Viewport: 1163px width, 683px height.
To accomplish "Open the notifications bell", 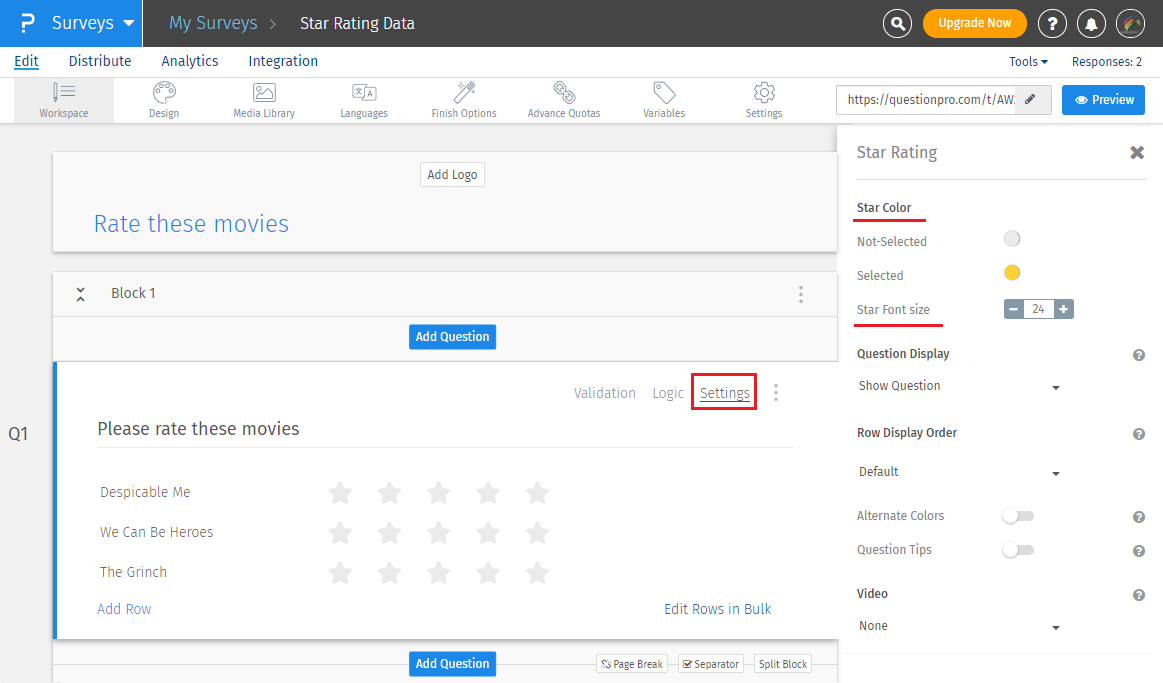I will [1091, 23].
